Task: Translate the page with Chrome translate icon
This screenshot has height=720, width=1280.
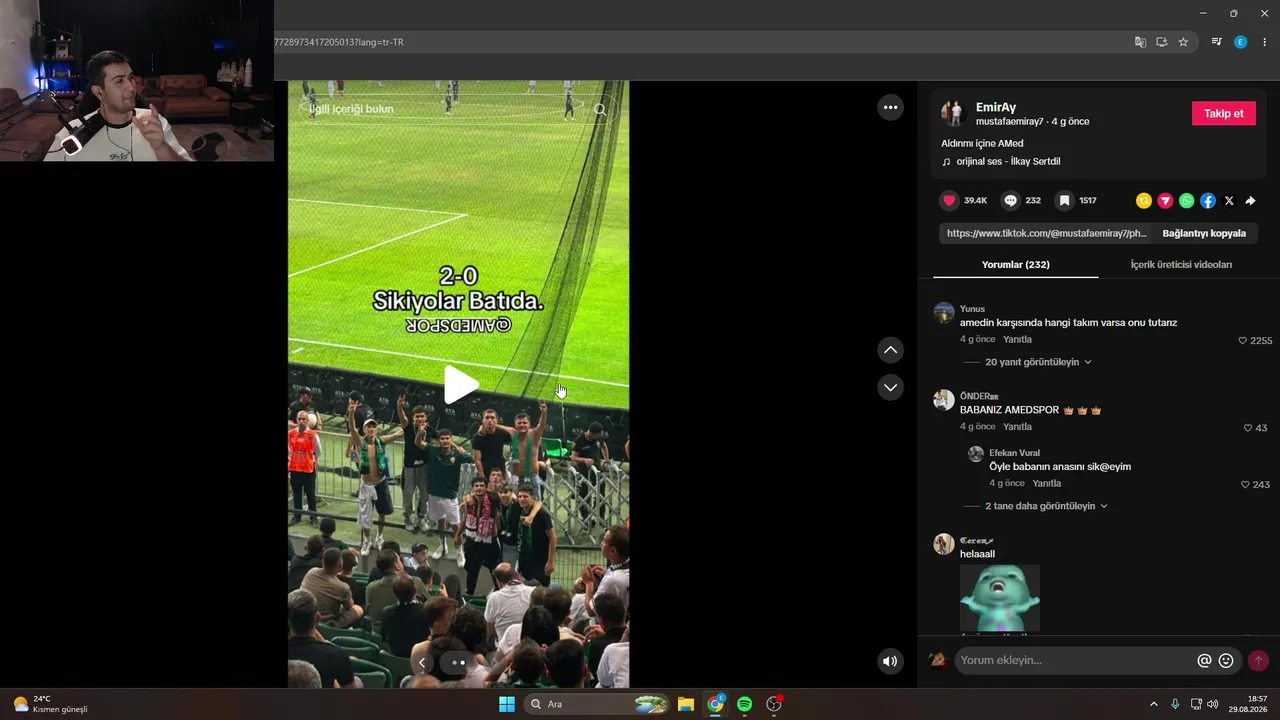Action: point(1140,42)
